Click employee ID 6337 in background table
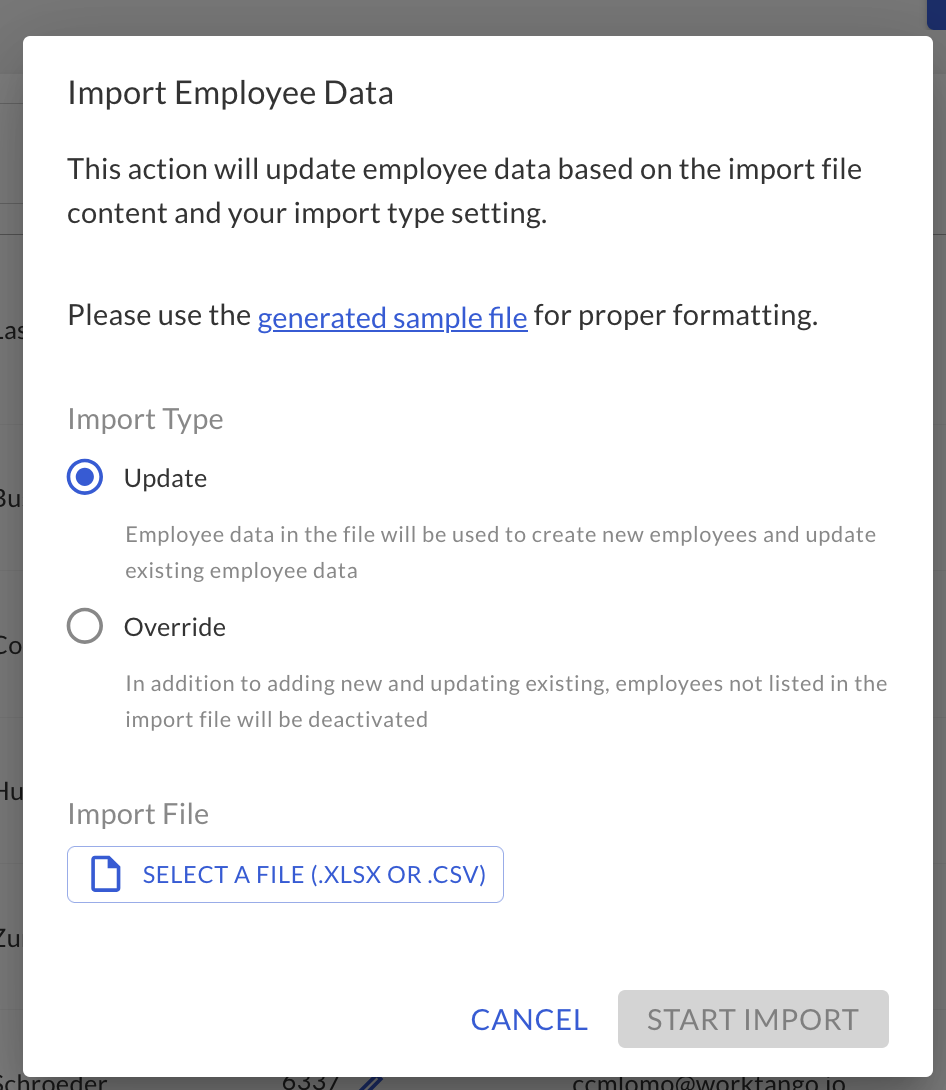This screenshot has height=1090, width=946. (310, 1083)
